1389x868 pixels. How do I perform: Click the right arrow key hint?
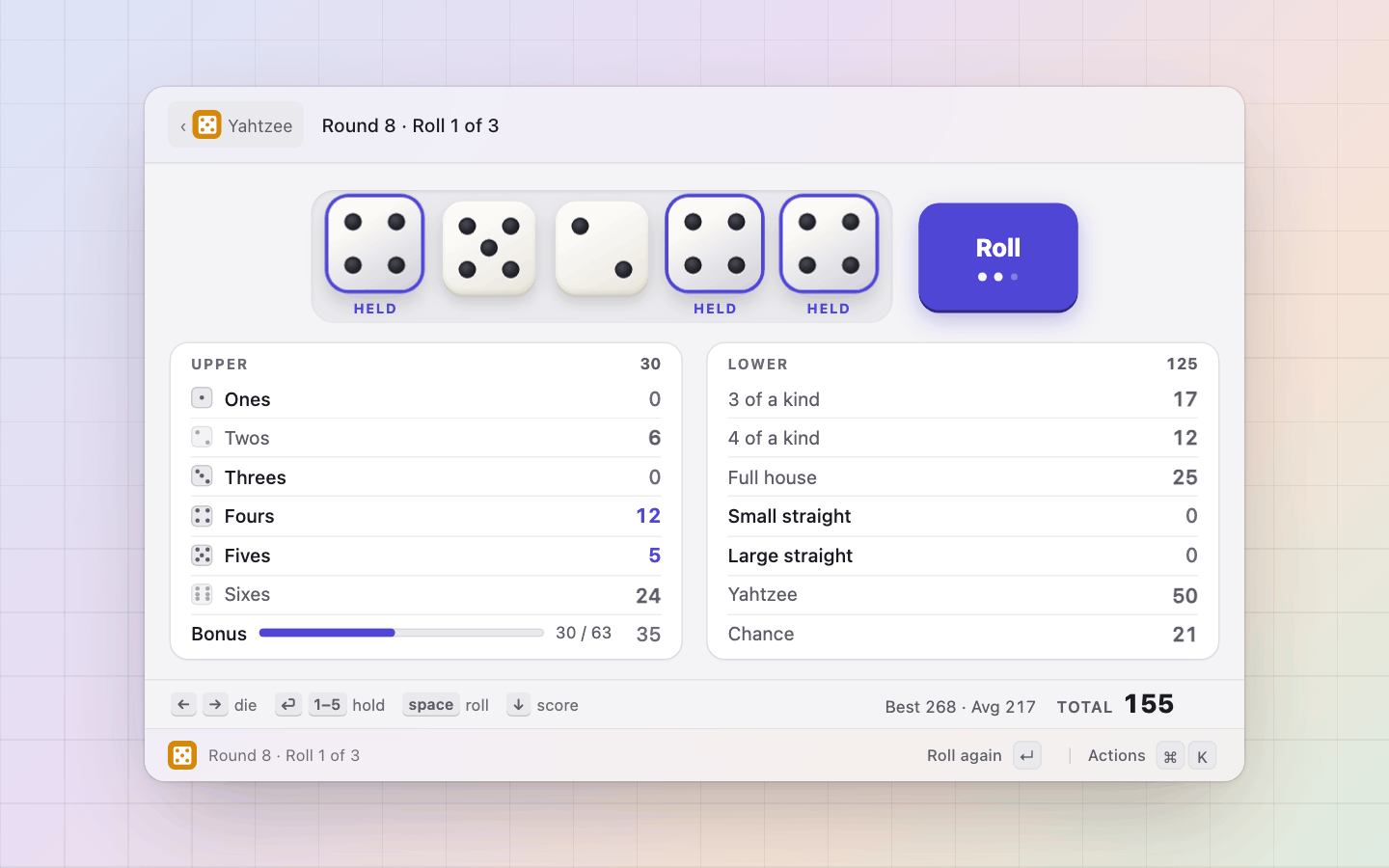(x=215, y=705)
